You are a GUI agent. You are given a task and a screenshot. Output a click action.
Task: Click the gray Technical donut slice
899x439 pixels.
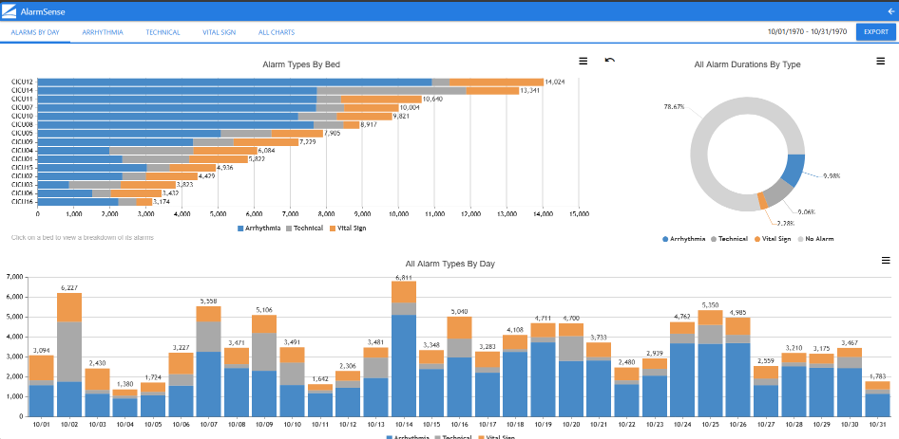coord(777,194)
